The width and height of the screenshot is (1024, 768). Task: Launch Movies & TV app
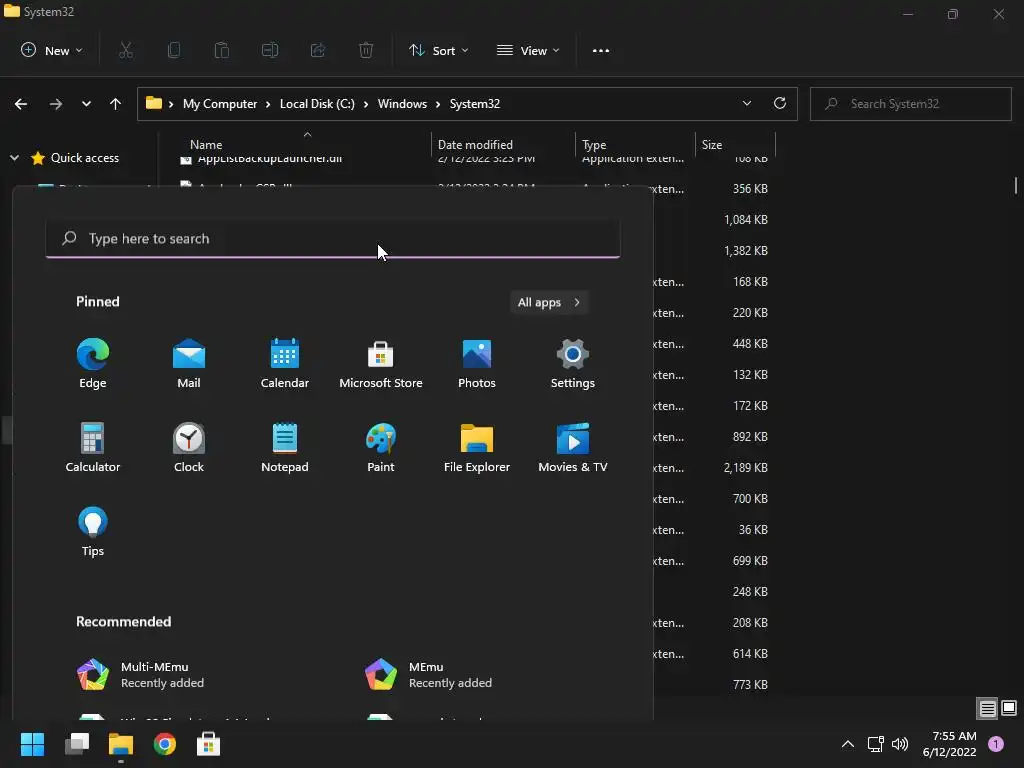[x=573, y=447]
